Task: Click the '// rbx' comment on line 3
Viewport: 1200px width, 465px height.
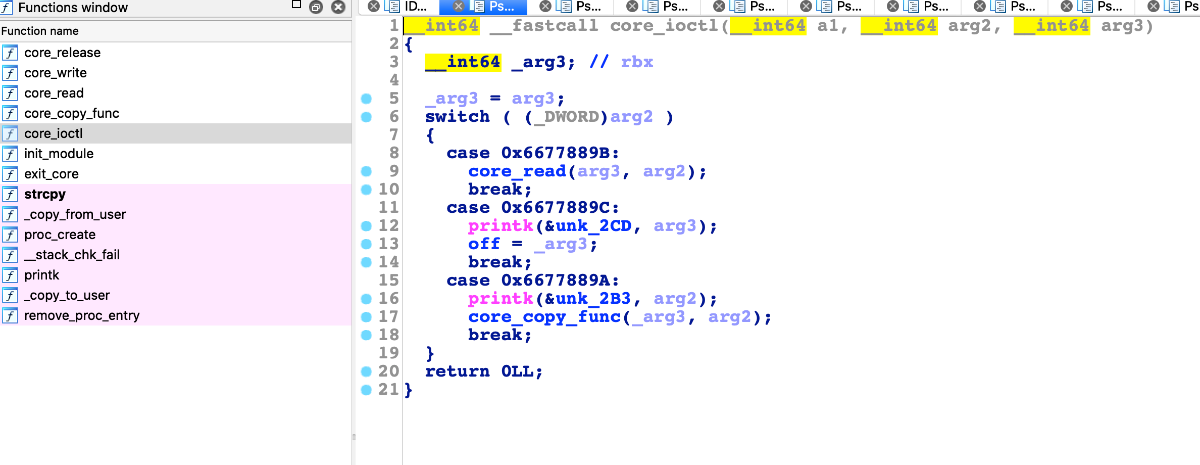Action: tap(622, 62)
